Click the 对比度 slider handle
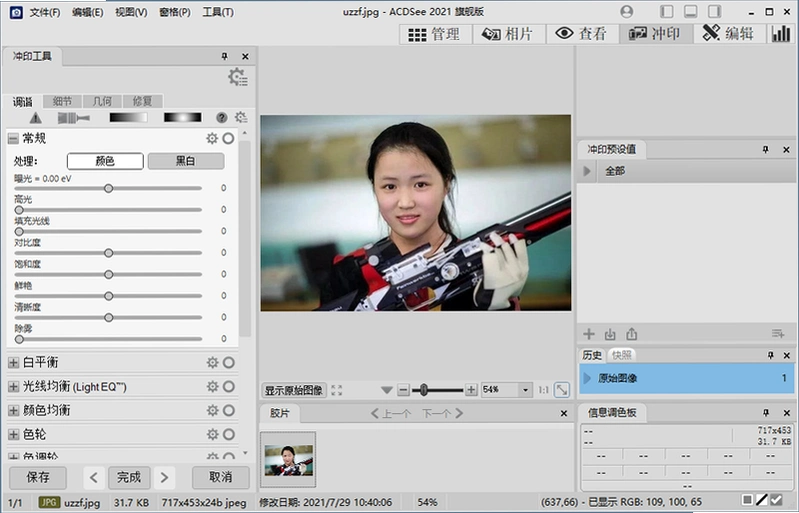 (109, 253)
